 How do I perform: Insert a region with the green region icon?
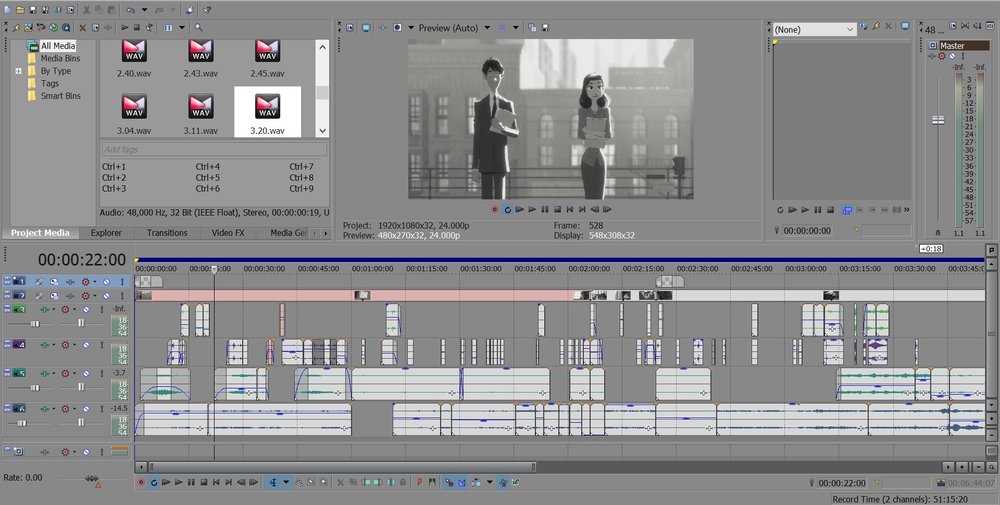click(432, 483)
